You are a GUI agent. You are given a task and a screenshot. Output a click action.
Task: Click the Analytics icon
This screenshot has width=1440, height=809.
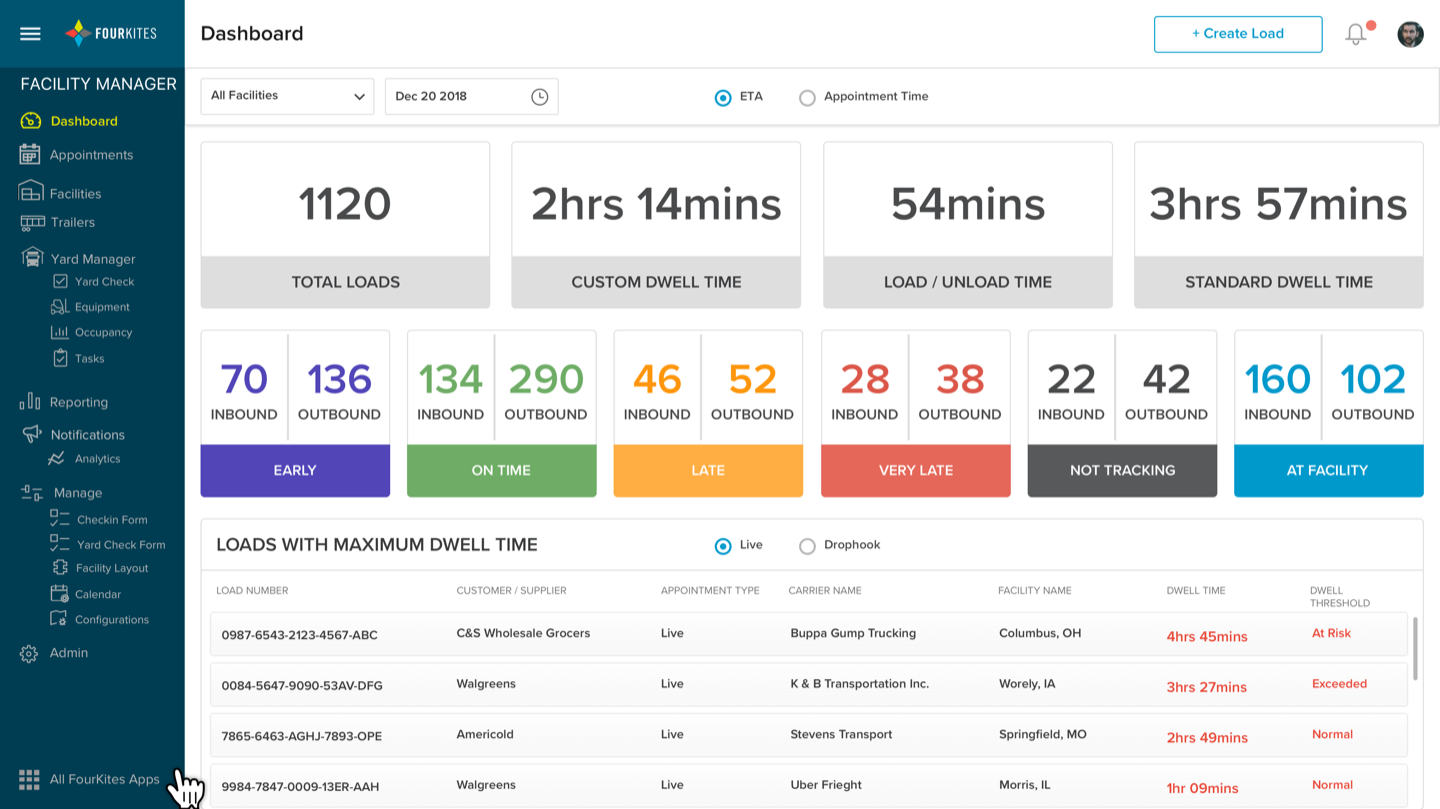click(56, 459)
